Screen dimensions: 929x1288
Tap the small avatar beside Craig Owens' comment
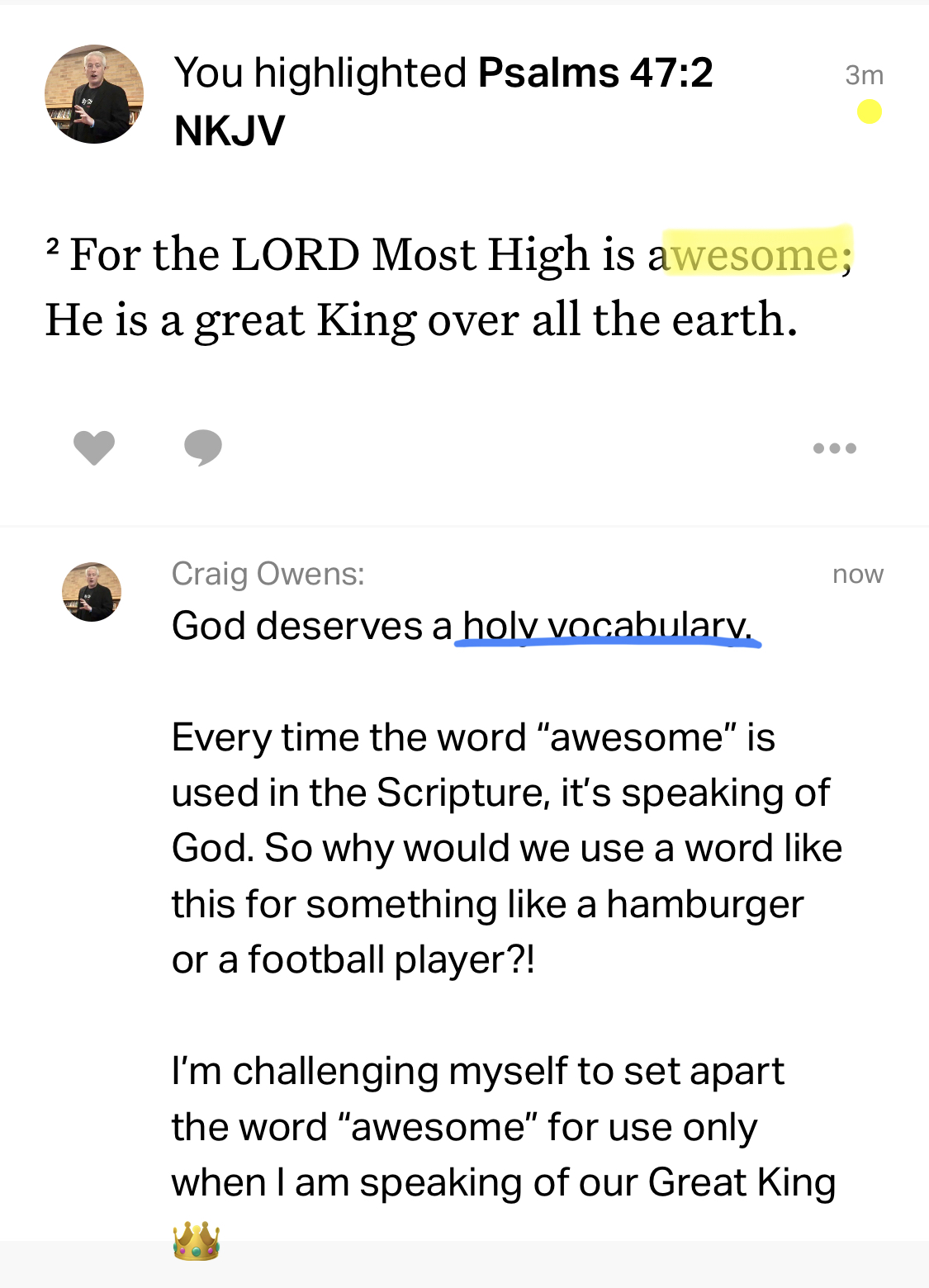pos(92,592)
